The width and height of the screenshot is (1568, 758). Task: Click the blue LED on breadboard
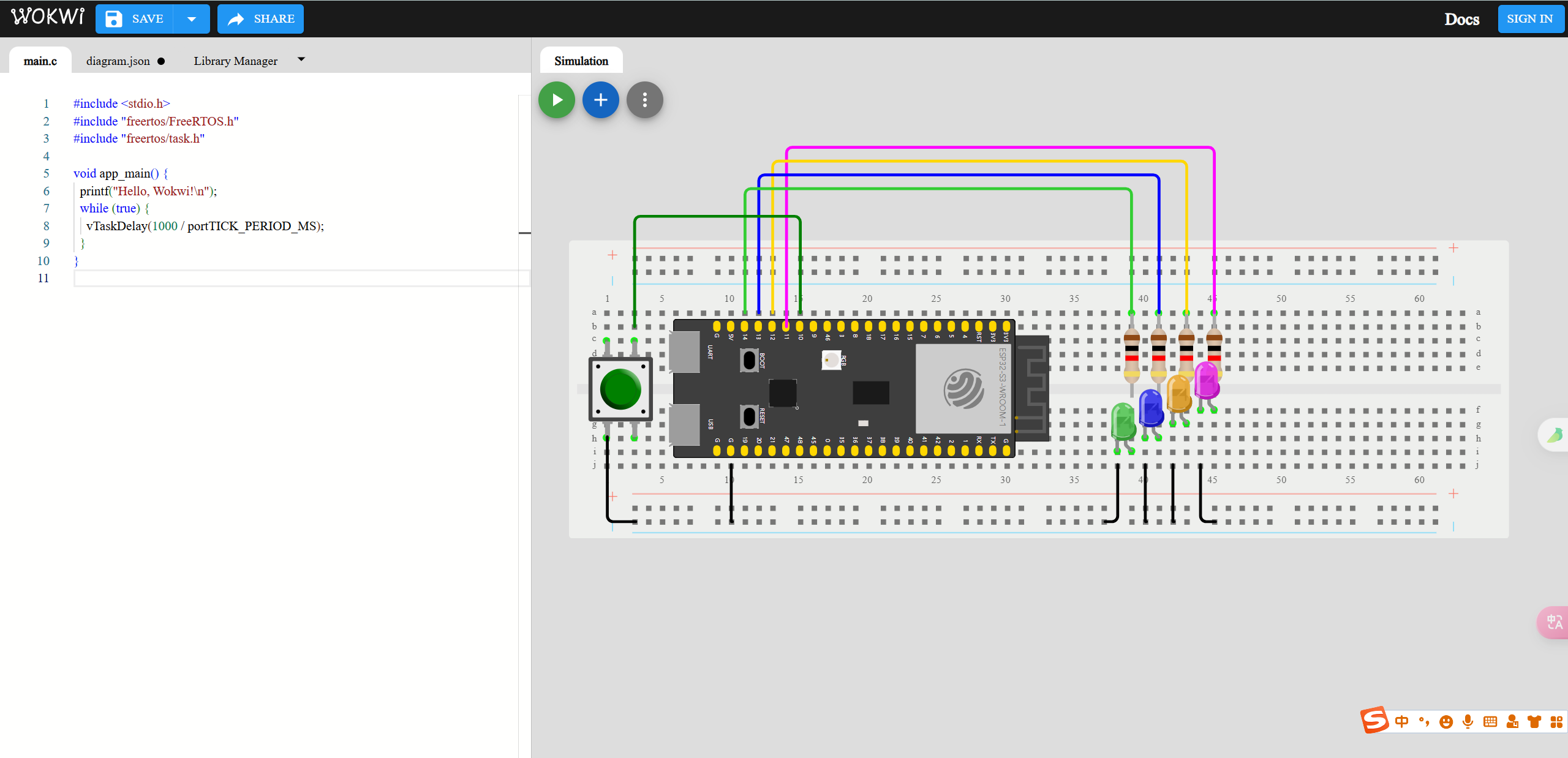click(x=1151, y=407)
